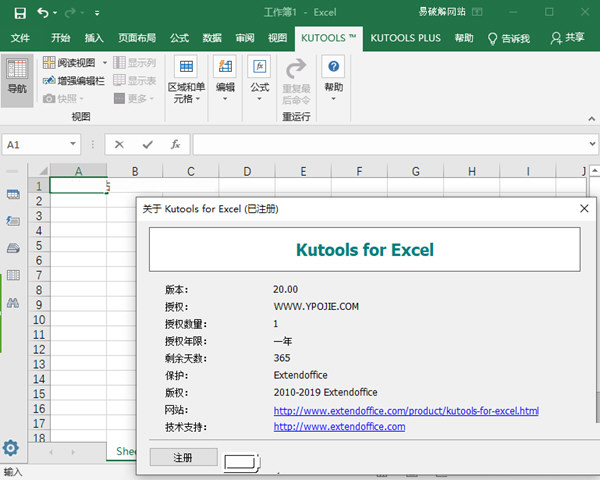
Task: Switch to the 插入 ribbon tab
Action: point(94,38)
